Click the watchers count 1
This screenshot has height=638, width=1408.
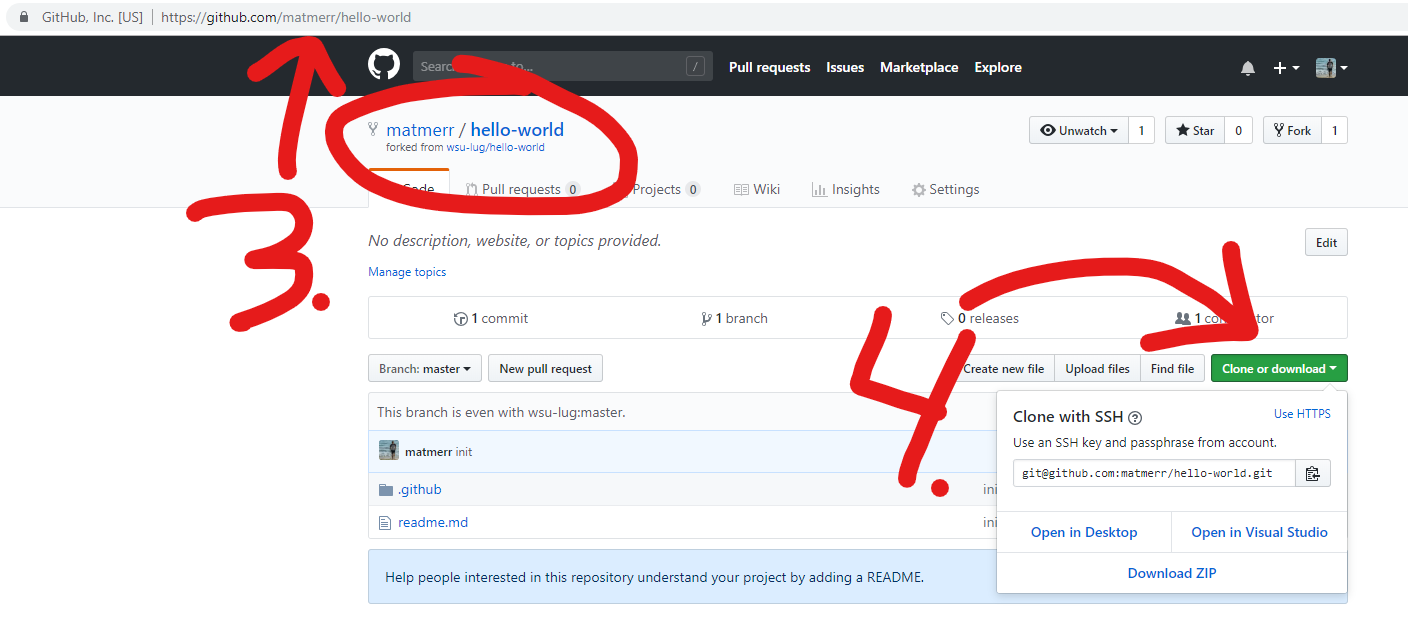click(1141, 131)
